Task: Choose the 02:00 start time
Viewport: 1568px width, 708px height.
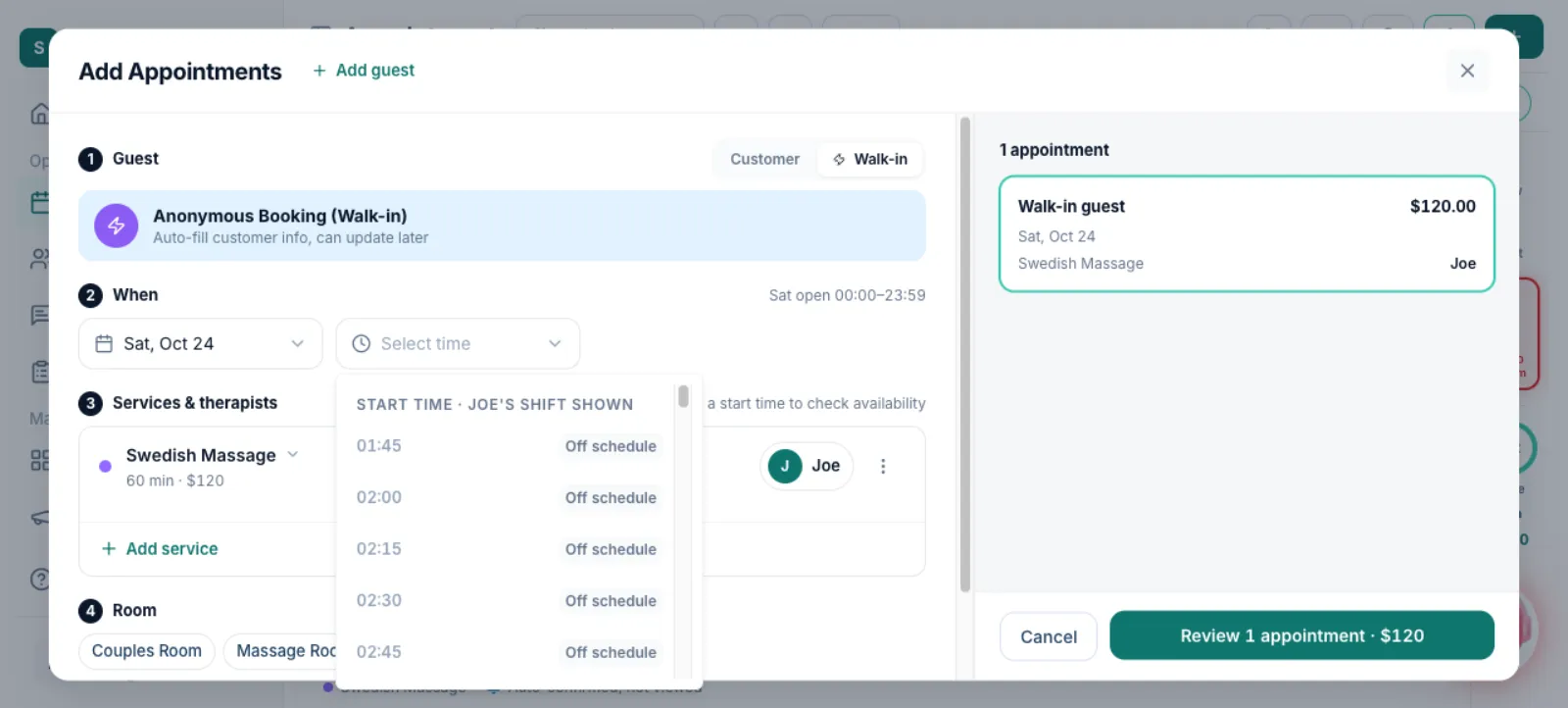Action: point(508,497)
